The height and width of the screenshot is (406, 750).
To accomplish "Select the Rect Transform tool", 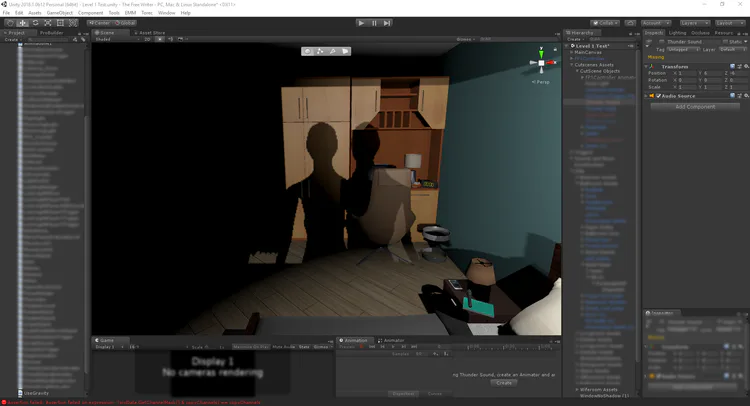I will coord(60,23).
